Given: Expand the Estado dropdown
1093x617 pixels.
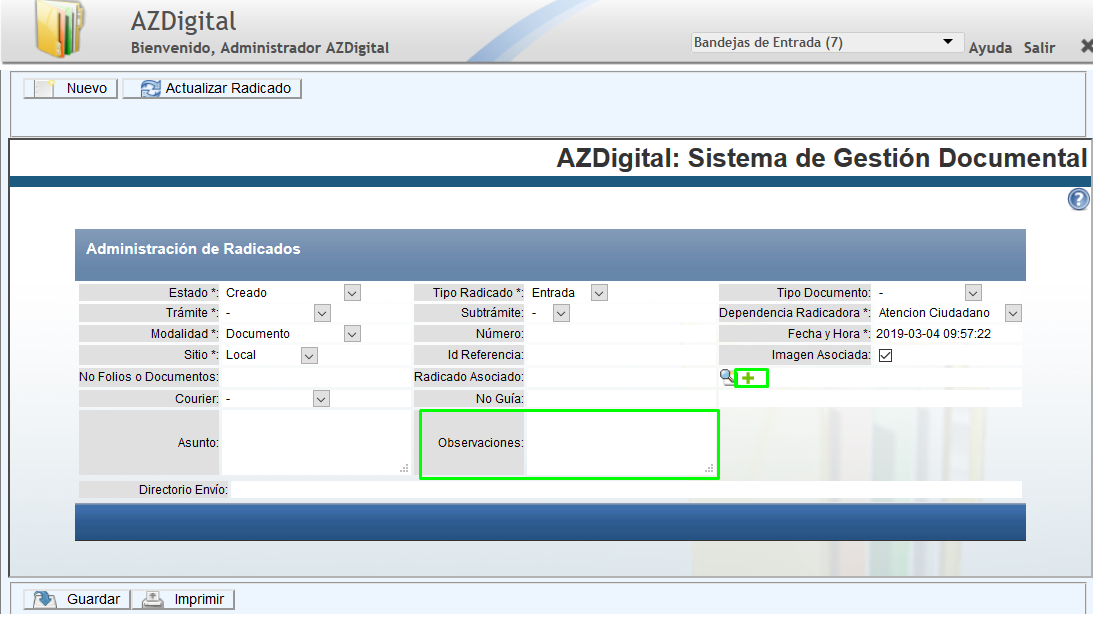Looking at the screenshot, I should (x=352, y=293).
